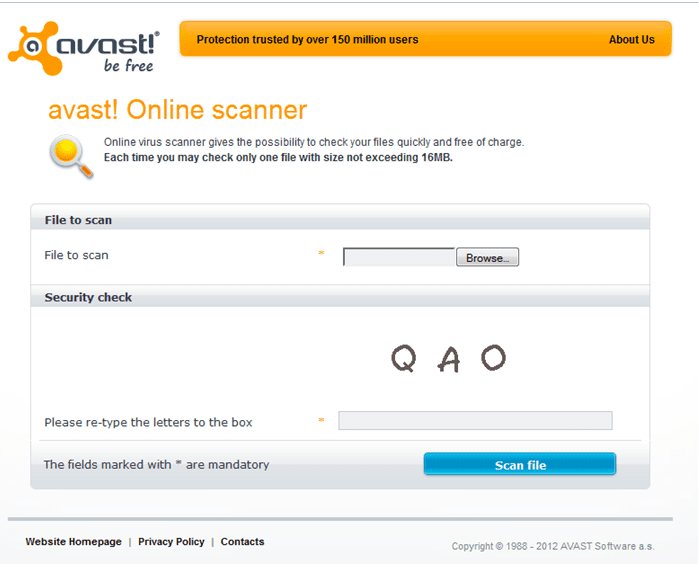Open the About Us page
Viewport: 699px width, 581px height.
[631, 40]
